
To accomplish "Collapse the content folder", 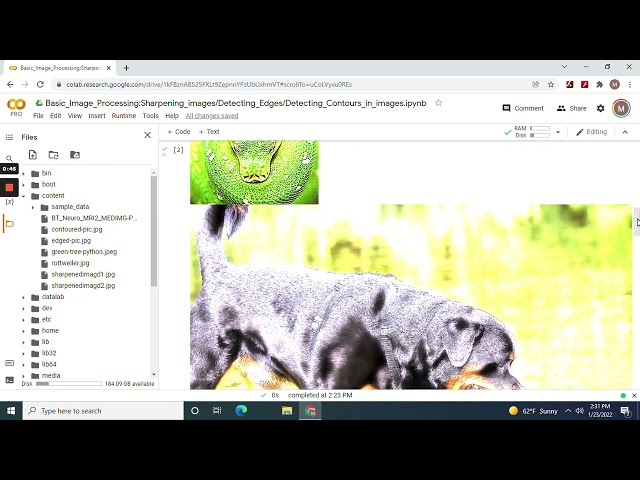I will point(23,196).
